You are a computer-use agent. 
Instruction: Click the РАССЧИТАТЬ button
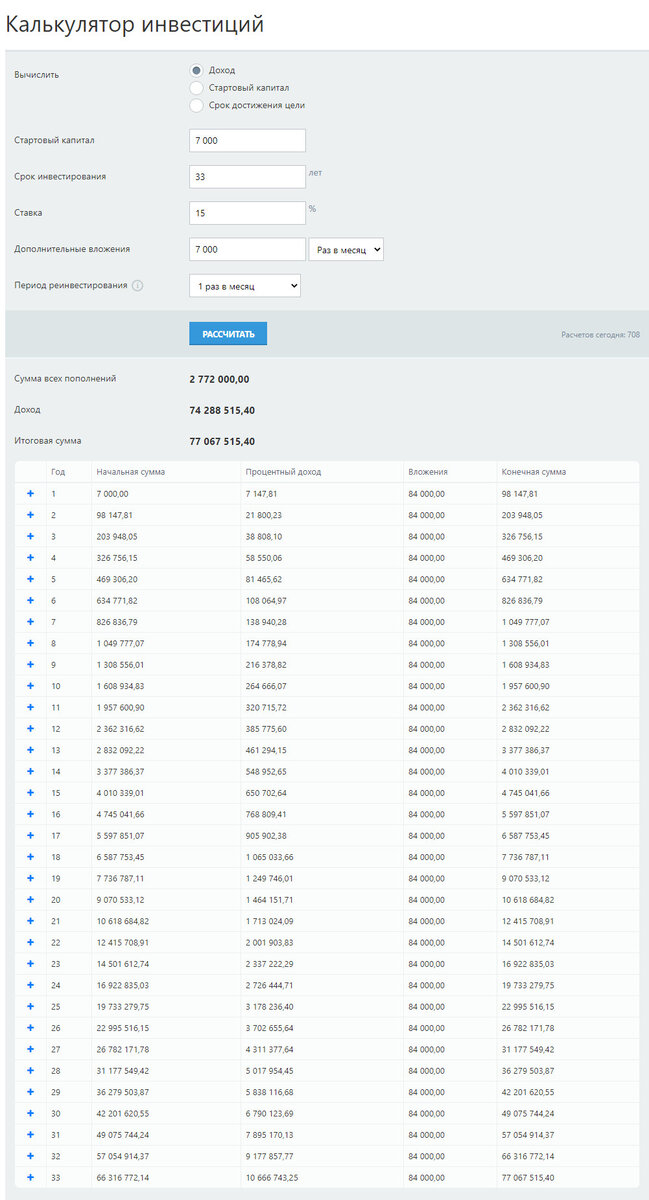tap(228, 334)
